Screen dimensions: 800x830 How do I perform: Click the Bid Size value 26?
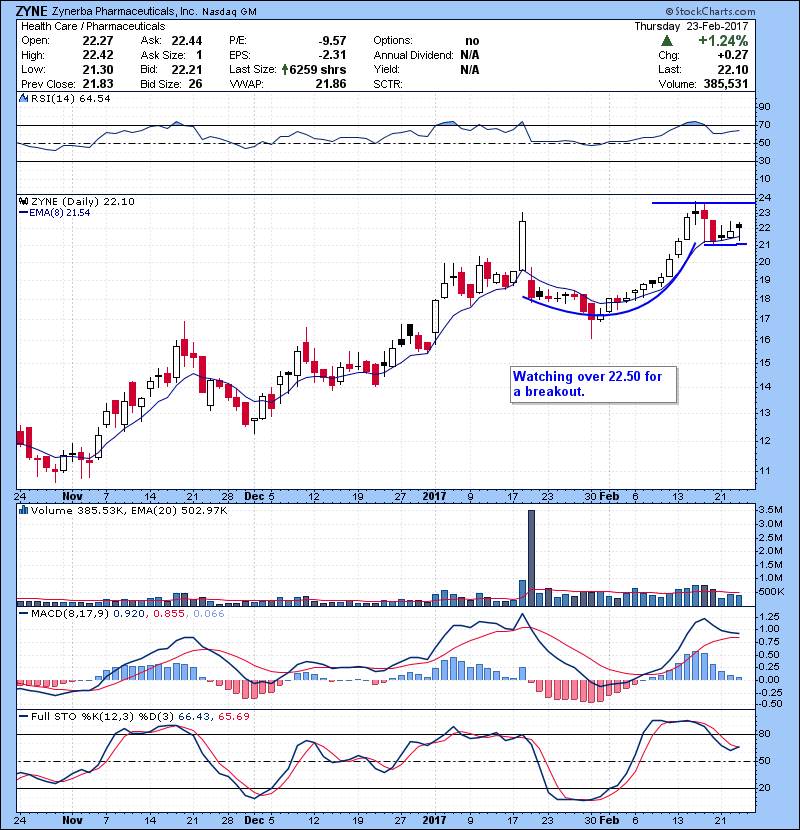pos(195,84)
